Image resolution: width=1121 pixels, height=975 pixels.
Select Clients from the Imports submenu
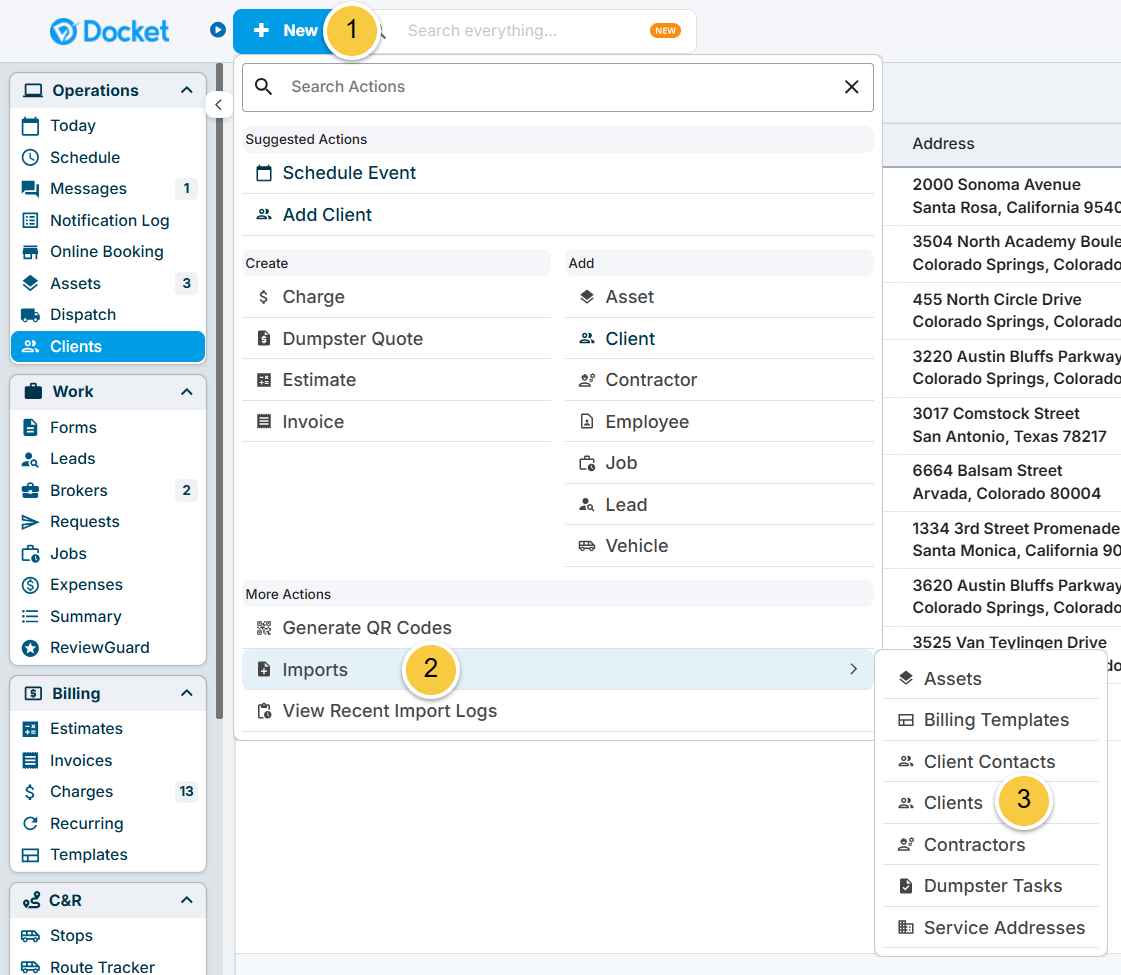pos(954,802)
